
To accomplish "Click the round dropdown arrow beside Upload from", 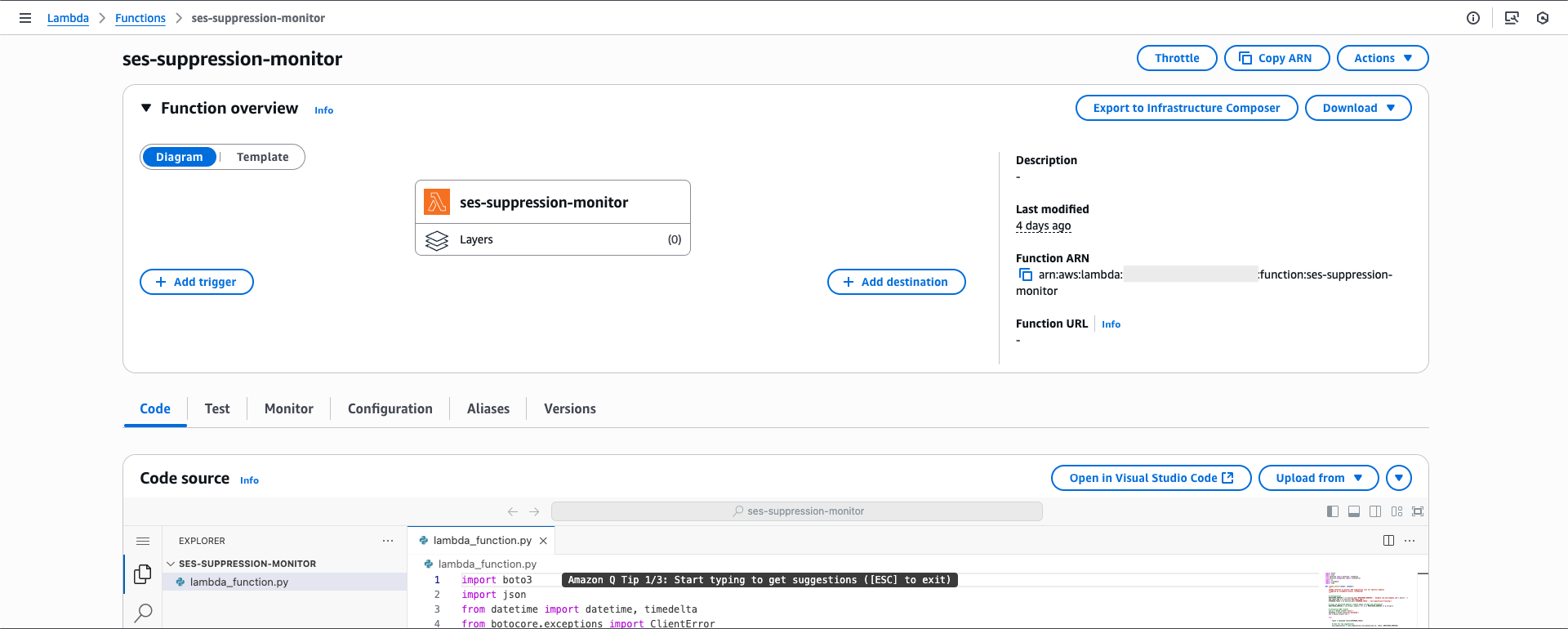I will pyautogui.click(x=1399, y=478).
